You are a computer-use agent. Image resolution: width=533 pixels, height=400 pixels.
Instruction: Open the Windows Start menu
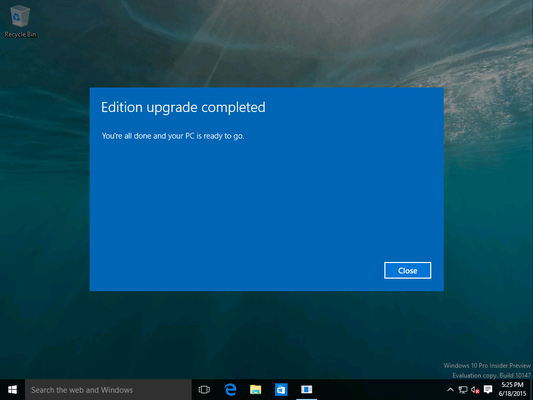(12, 390)
